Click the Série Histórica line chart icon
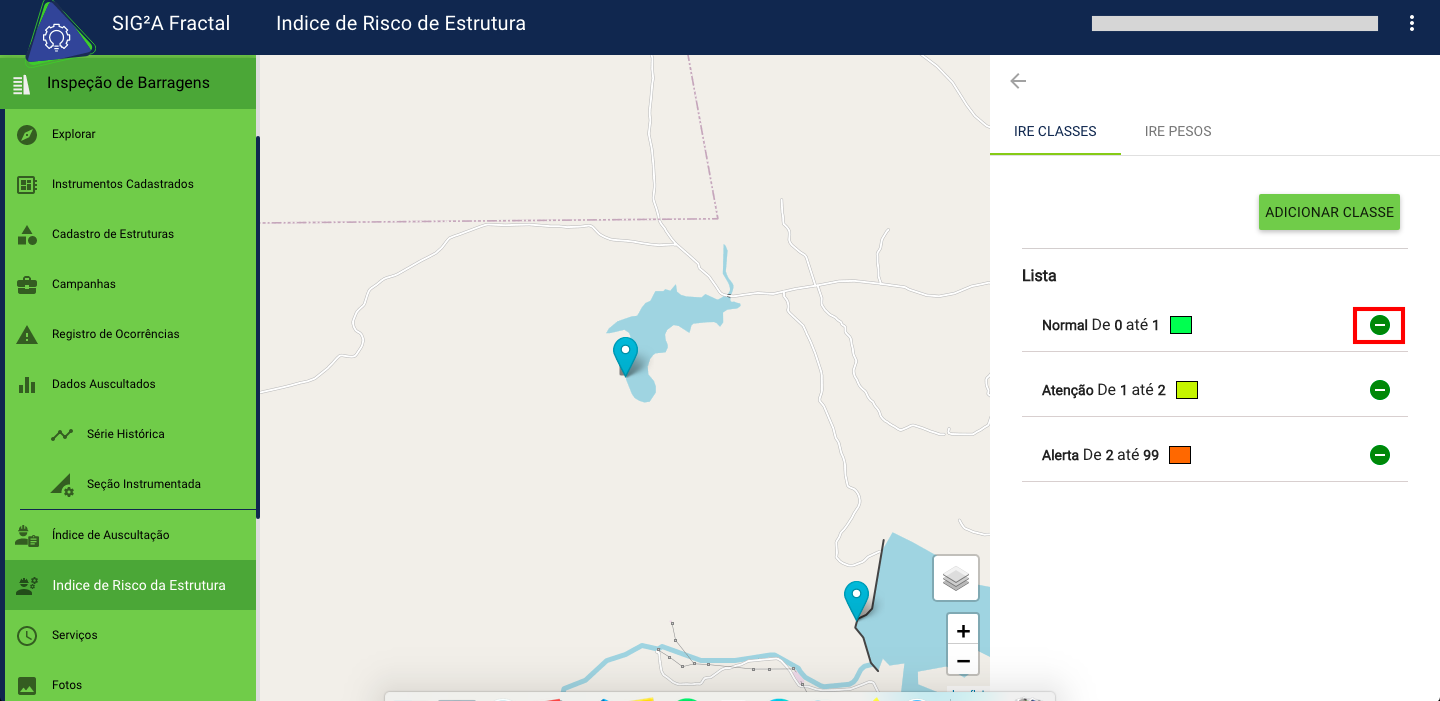 [63, 435]
